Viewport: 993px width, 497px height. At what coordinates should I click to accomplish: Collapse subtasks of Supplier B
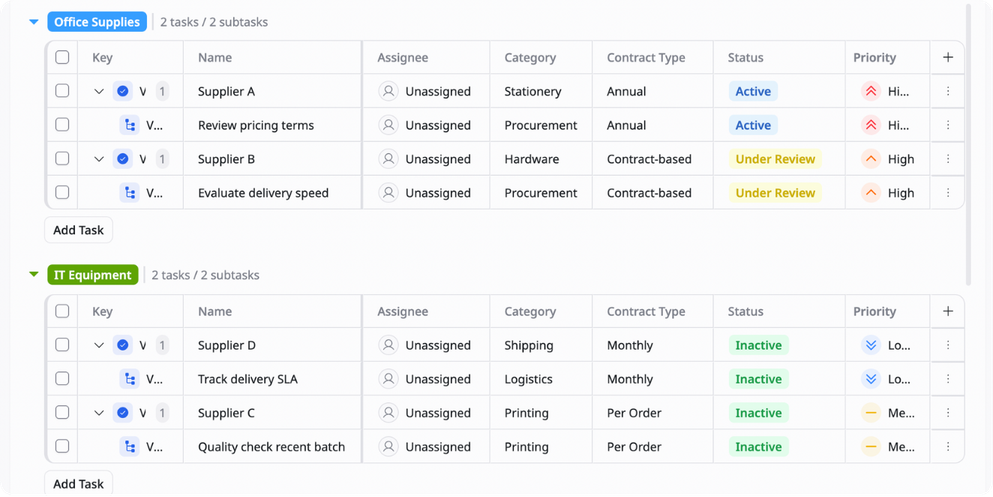tap(99, 159)
